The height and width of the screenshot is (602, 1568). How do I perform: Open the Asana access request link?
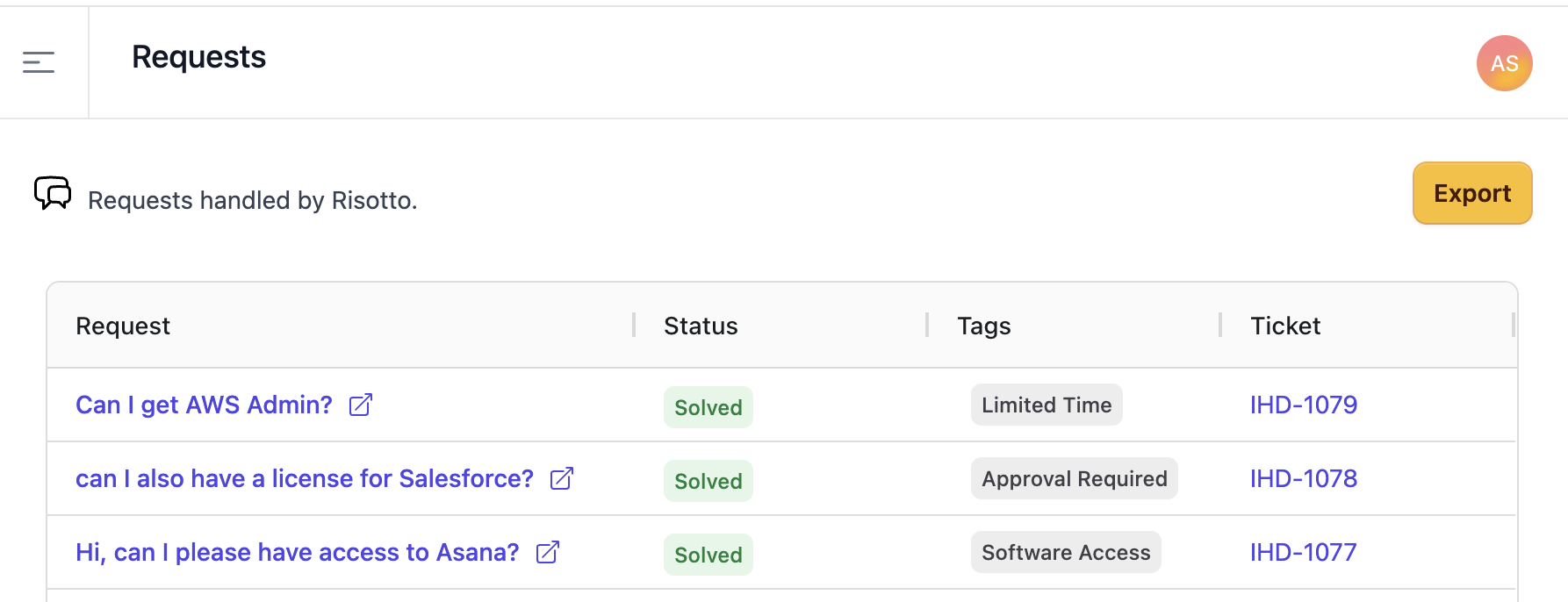tap(297, 552)
